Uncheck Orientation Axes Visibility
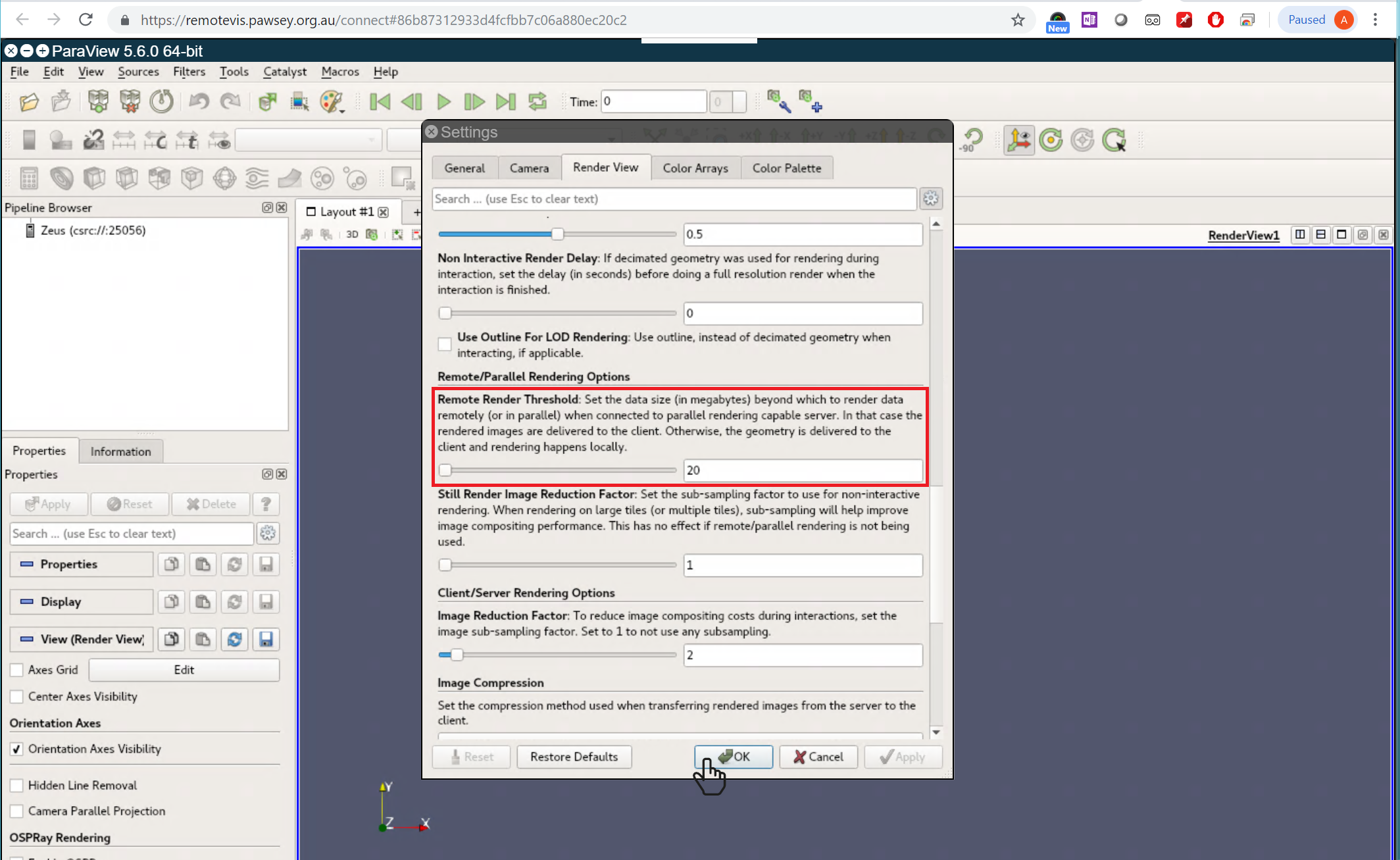This screenshot has height=860, width=1400. point(17,749)
